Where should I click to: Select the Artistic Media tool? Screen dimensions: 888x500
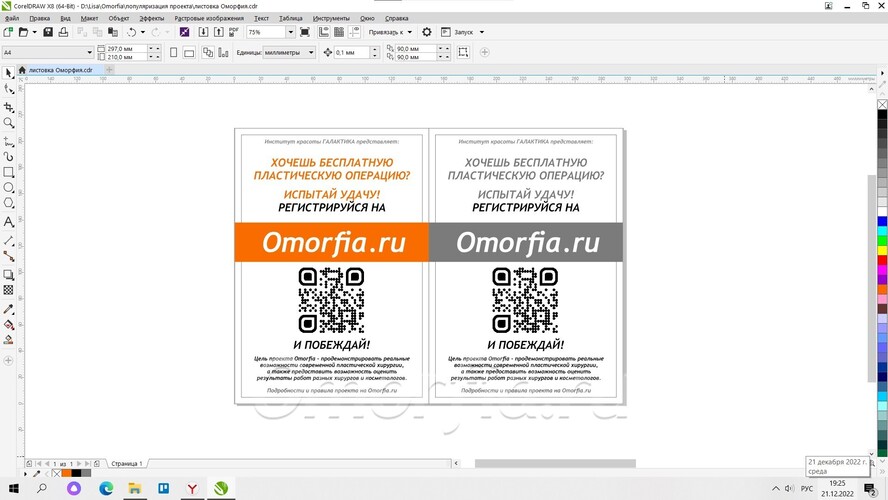(x=8, y=156)
